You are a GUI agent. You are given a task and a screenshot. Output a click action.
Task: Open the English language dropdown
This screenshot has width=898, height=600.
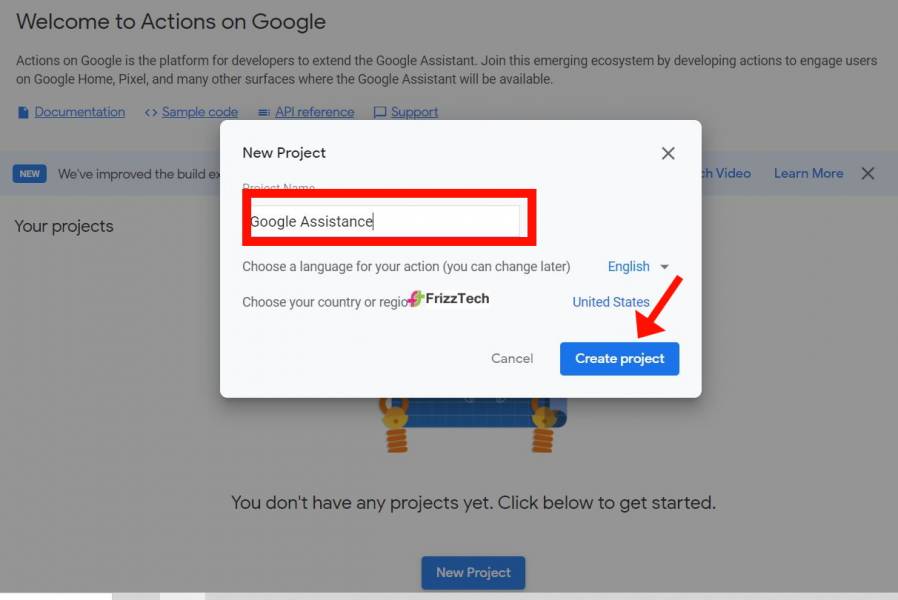pyautogui.click(x=628, y=266)
